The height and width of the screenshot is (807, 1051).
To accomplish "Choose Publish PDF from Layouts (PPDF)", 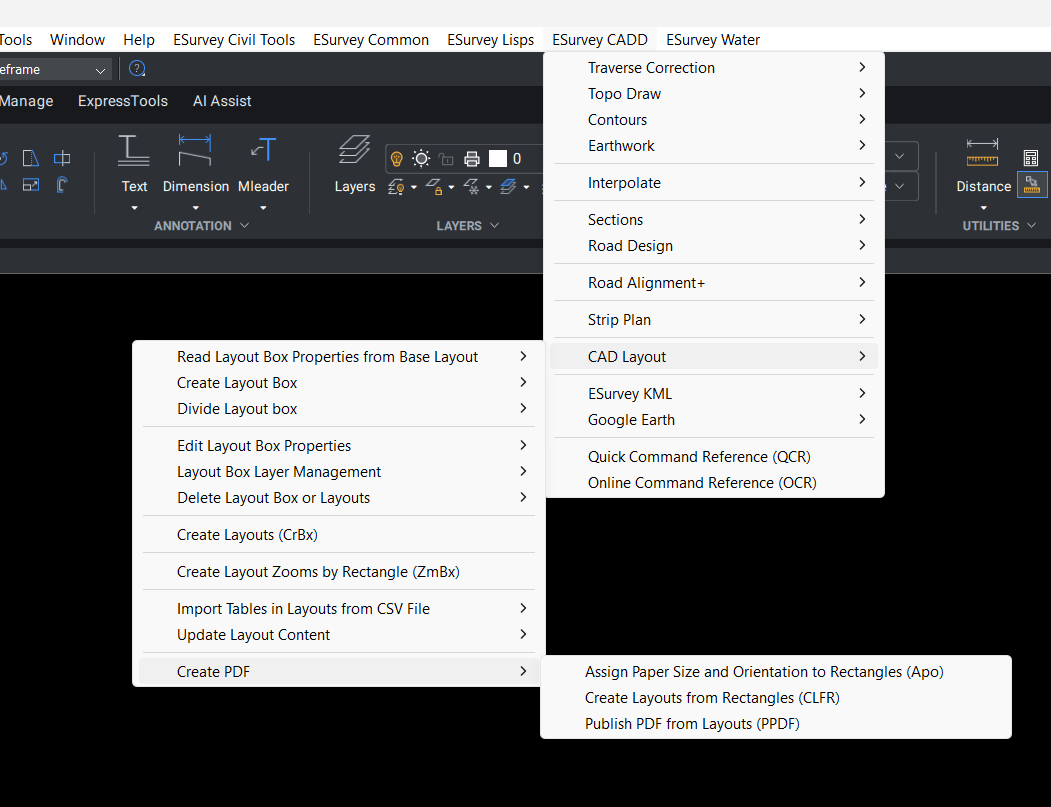I will 776,724.
